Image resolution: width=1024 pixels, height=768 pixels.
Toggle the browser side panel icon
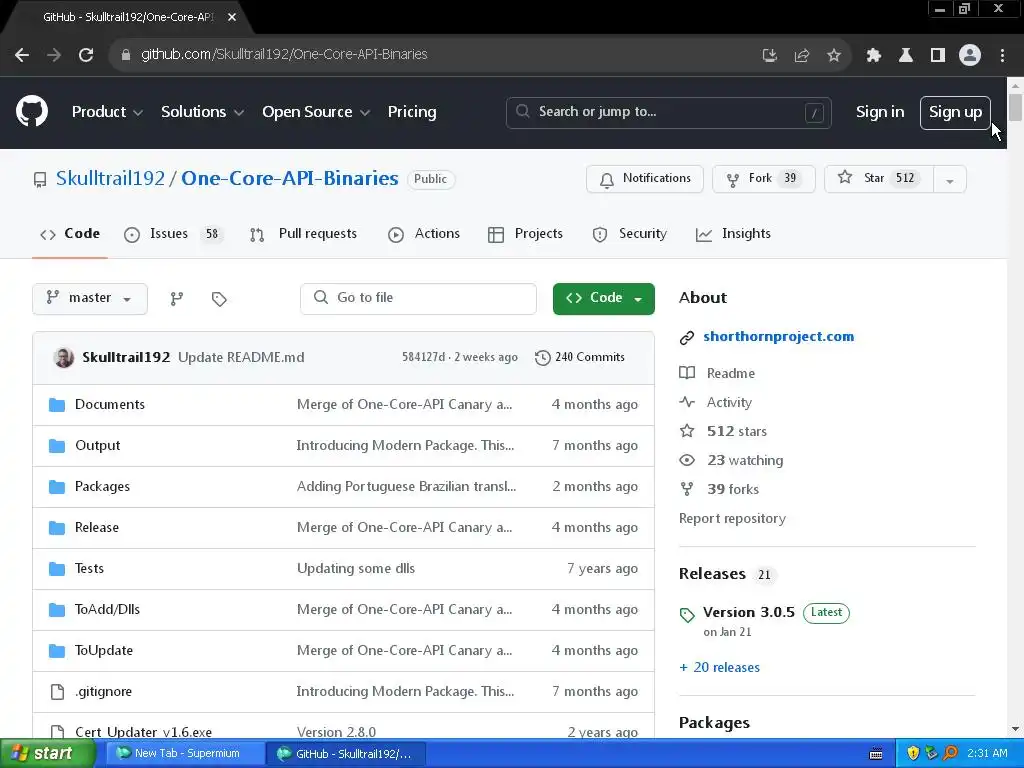[x=938, y=56]
